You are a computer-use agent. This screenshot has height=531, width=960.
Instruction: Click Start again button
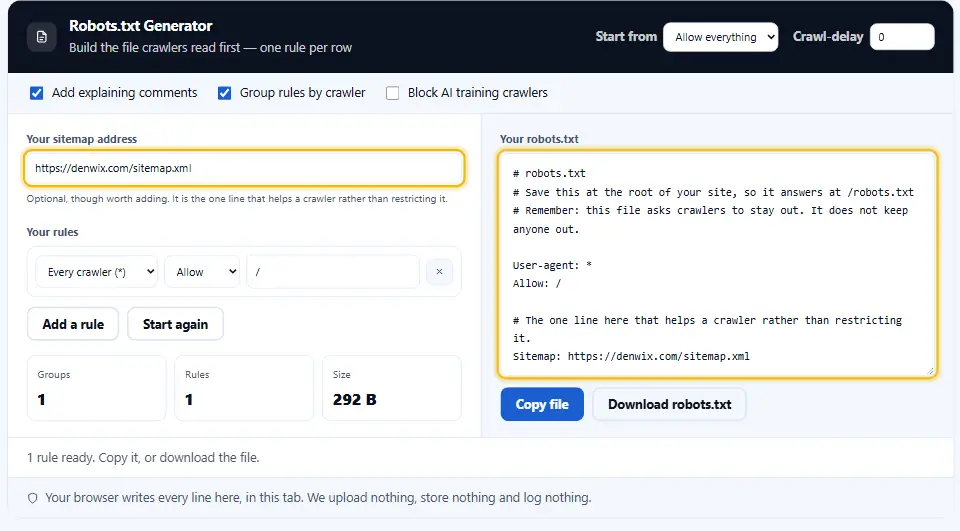pos(175,324)
